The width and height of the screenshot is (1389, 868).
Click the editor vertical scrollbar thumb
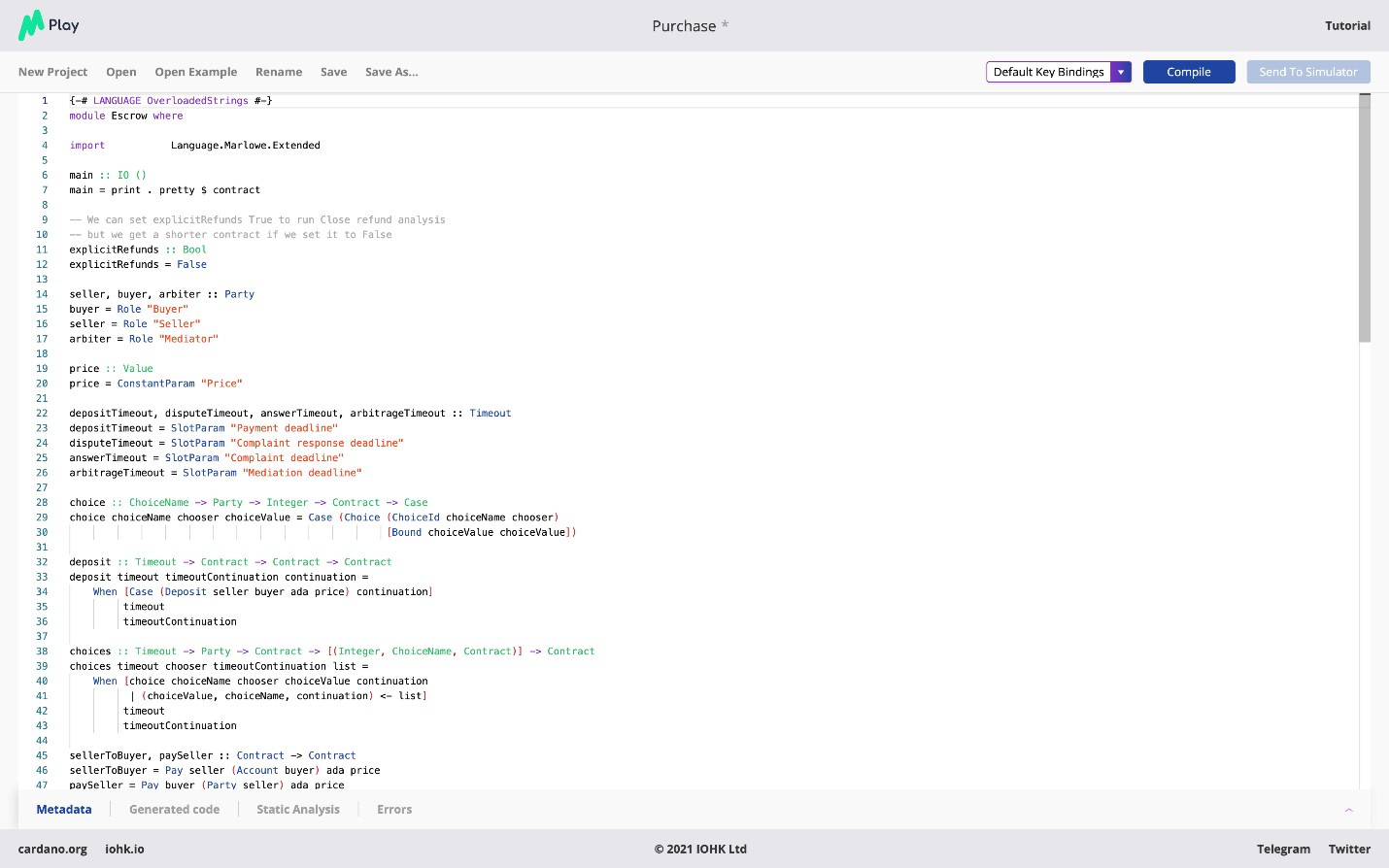pos(1365,218)
